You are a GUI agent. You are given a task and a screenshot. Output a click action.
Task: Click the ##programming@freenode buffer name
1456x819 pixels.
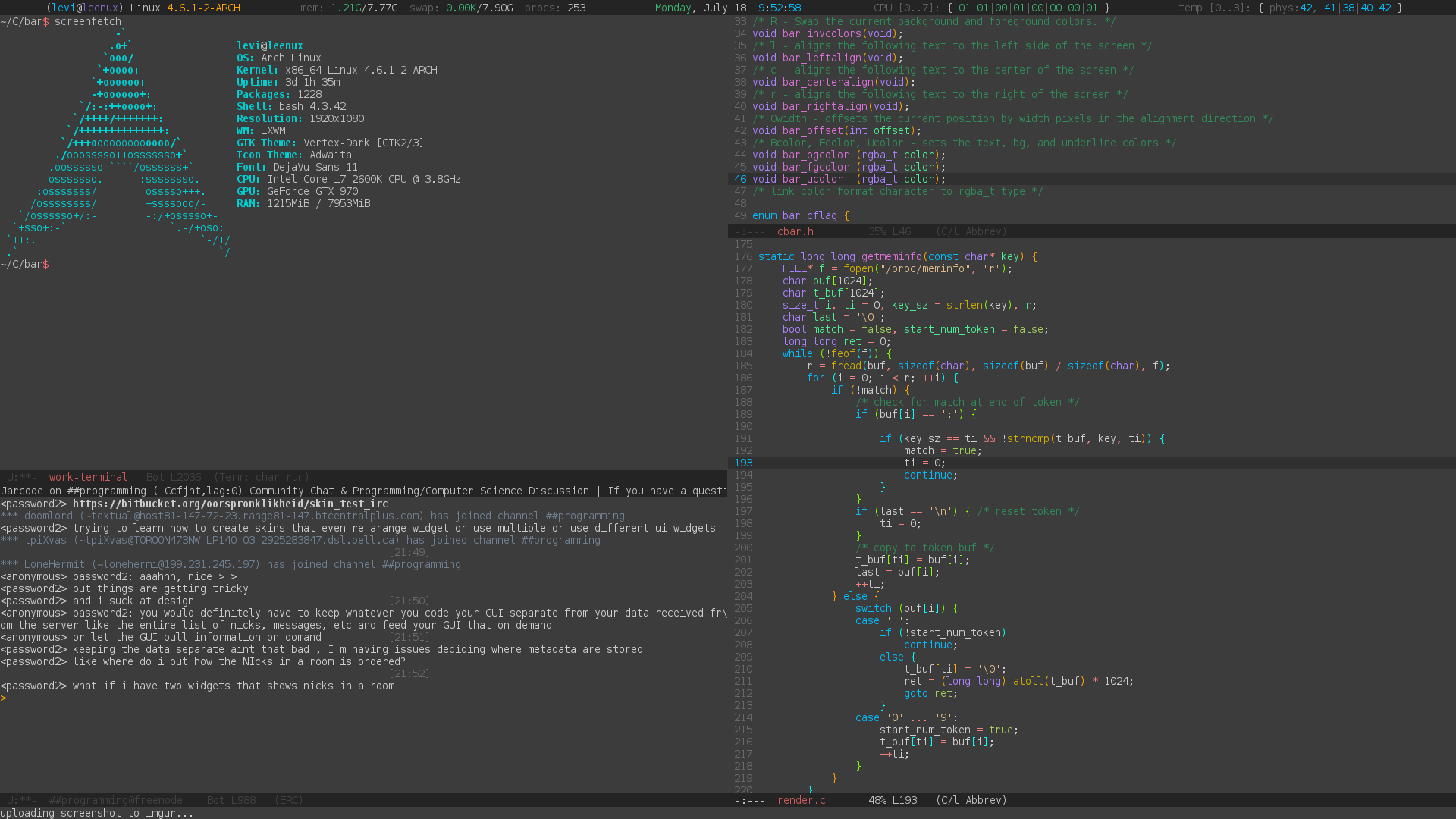[x=115, y=800]
